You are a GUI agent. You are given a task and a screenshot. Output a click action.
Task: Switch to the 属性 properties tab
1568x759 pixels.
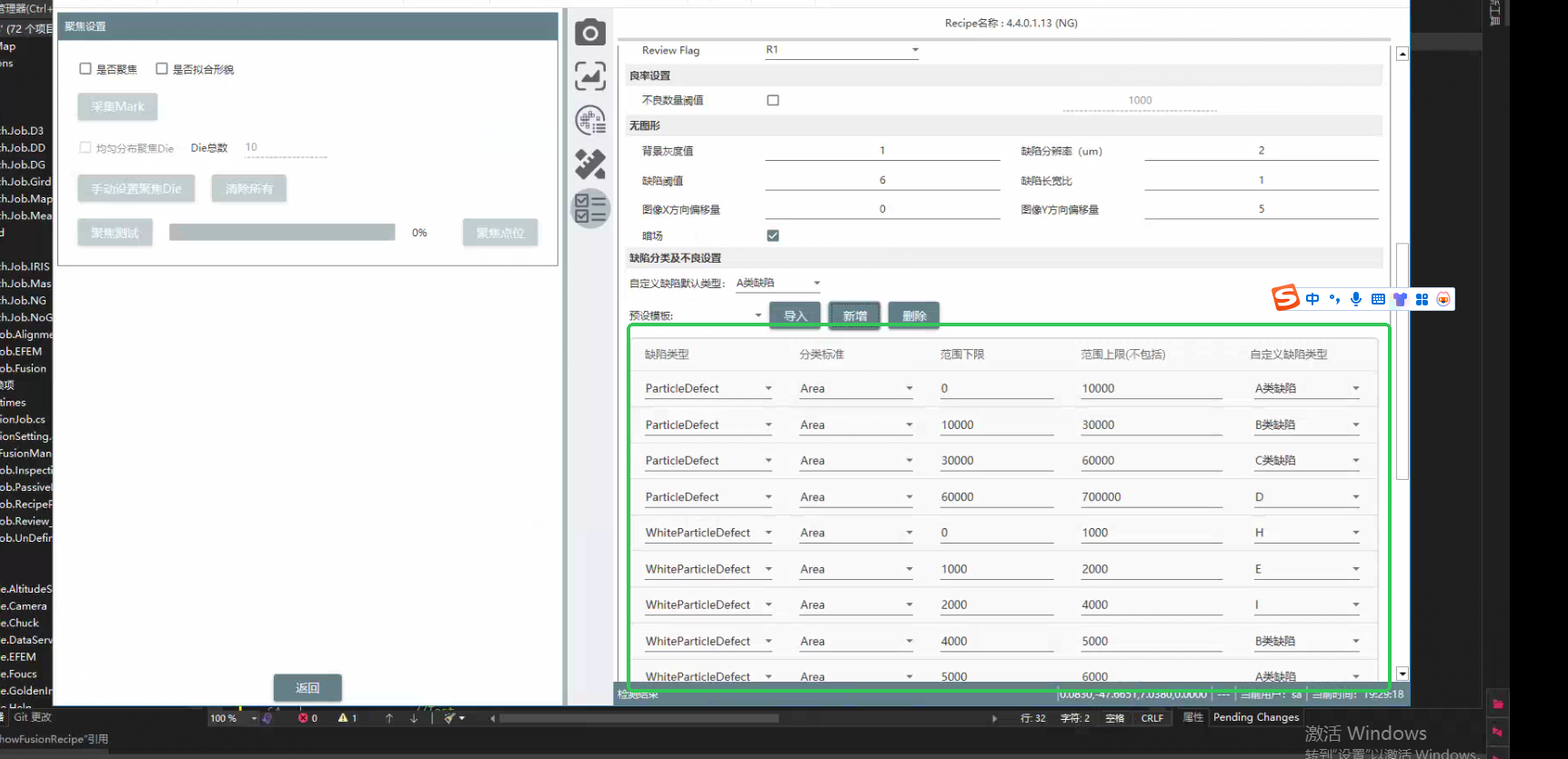click(1193, 717)
